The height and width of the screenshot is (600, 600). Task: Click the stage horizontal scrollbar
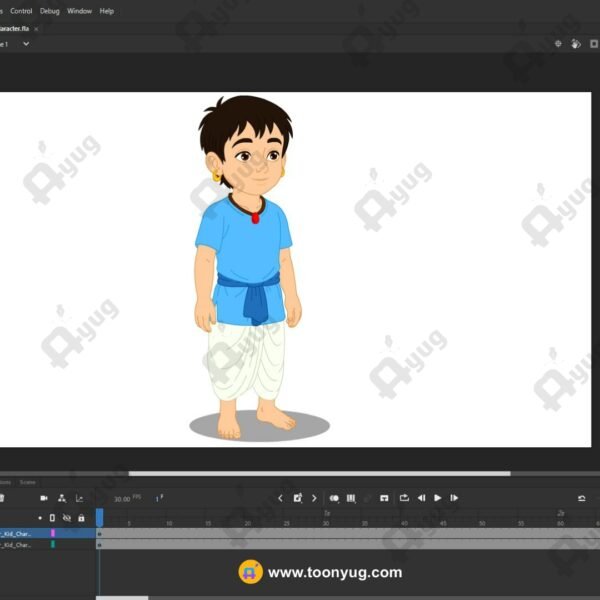pos(320,474)
